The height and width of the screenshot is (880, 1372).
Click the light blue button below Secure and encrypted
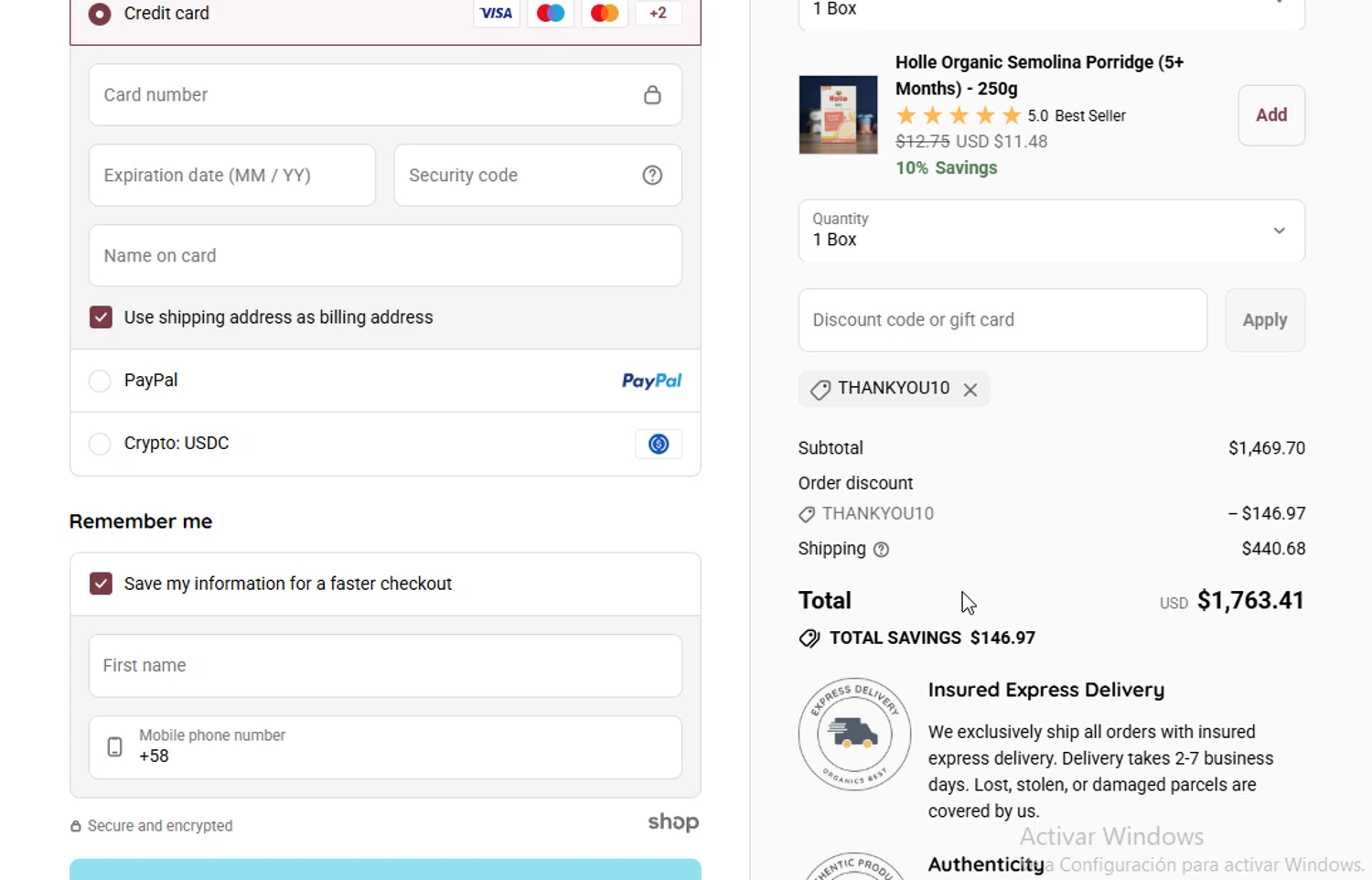tap(385, 869)
